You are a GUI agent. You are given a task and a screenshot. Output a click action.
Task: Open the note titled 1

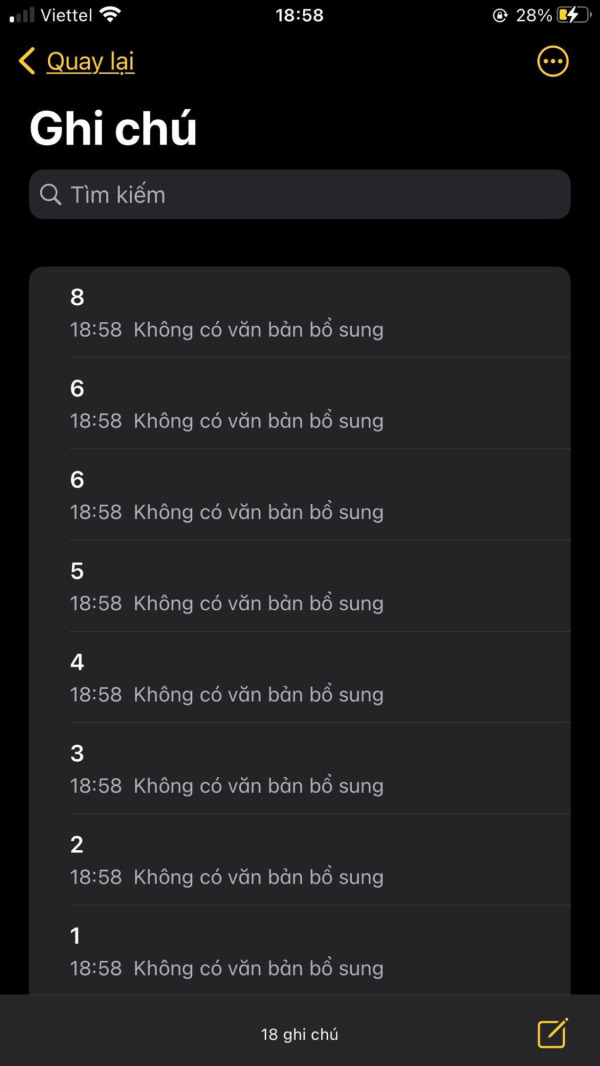(x=300, y=950)
